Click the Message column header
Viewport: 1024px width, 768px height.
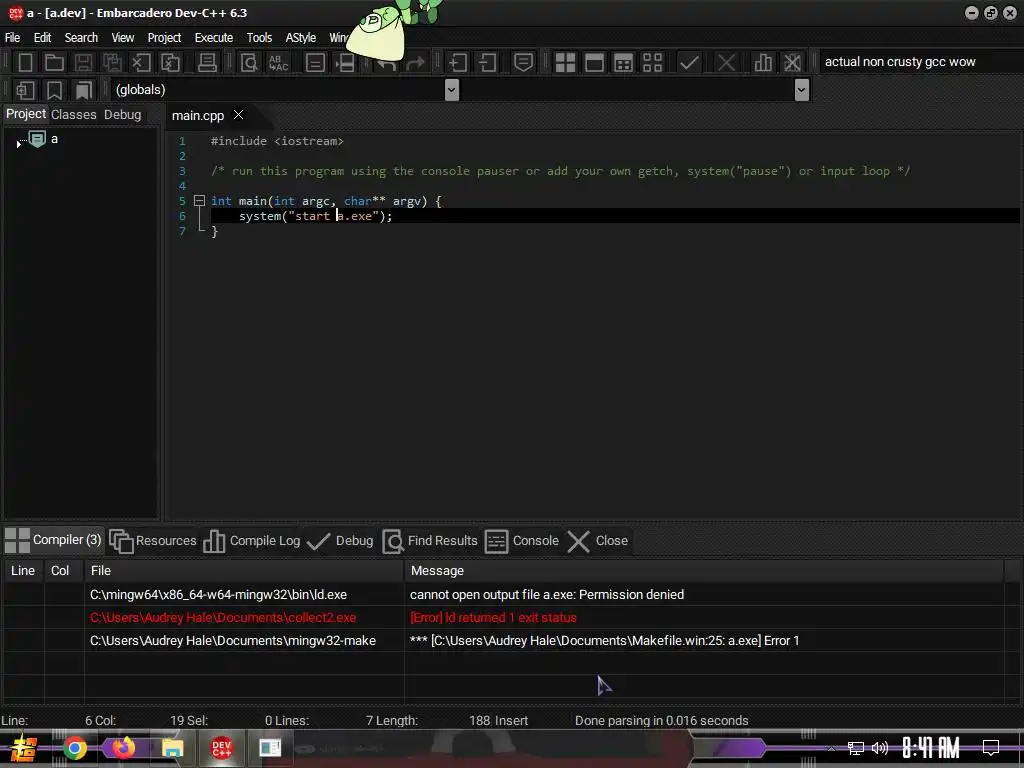click(x=704, y=571)
